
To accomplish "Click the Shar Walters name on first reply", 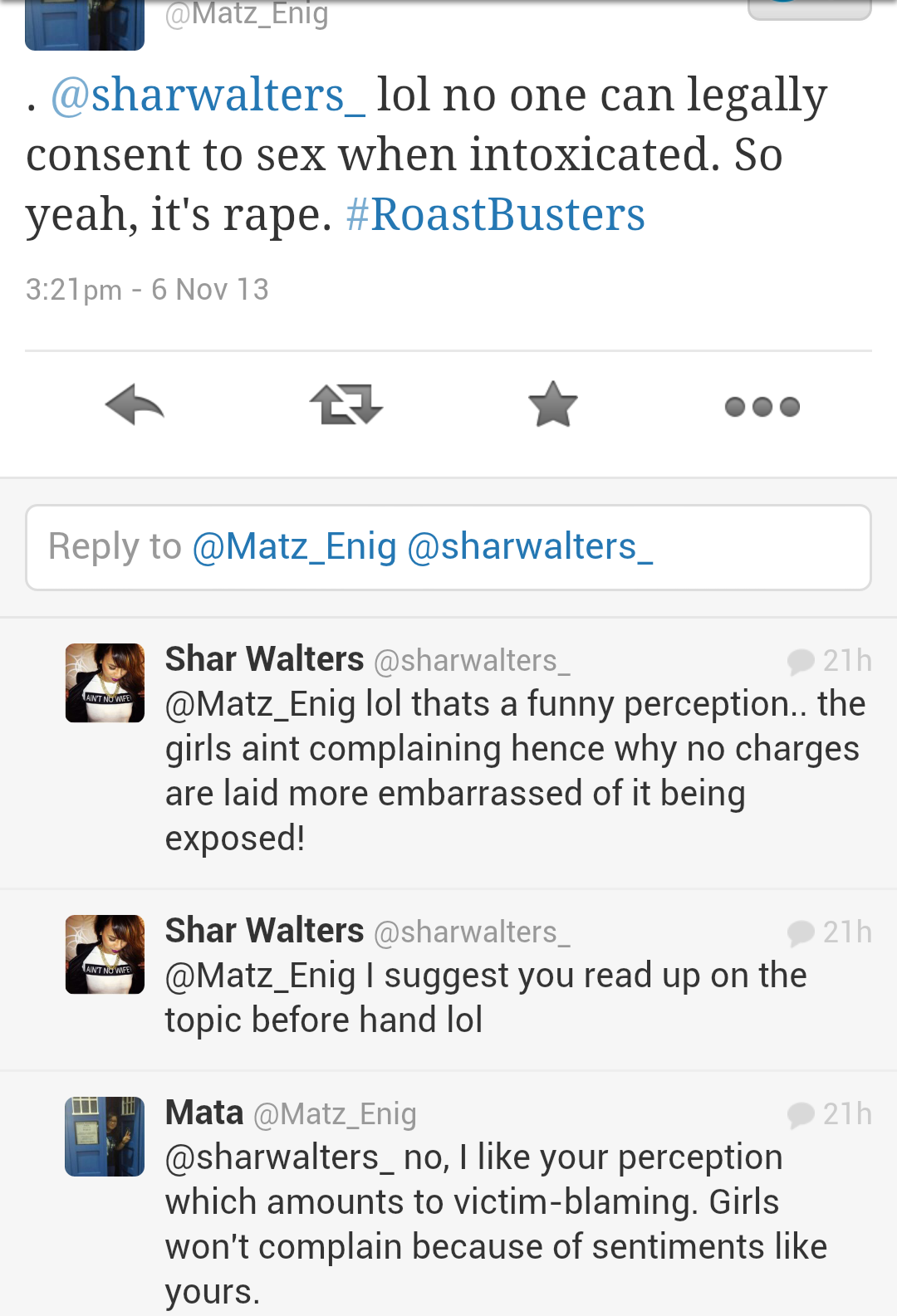I will point(264,659).
